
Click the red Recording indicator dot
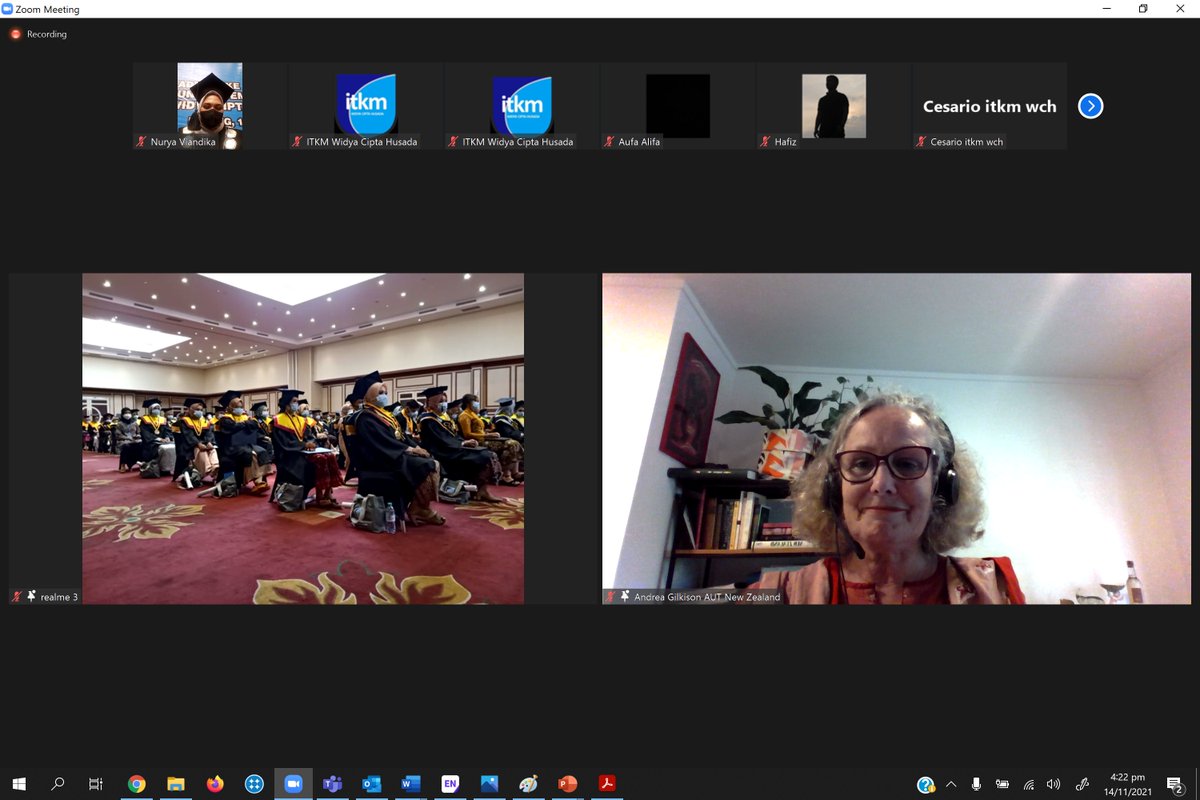[x=16, y=34]
